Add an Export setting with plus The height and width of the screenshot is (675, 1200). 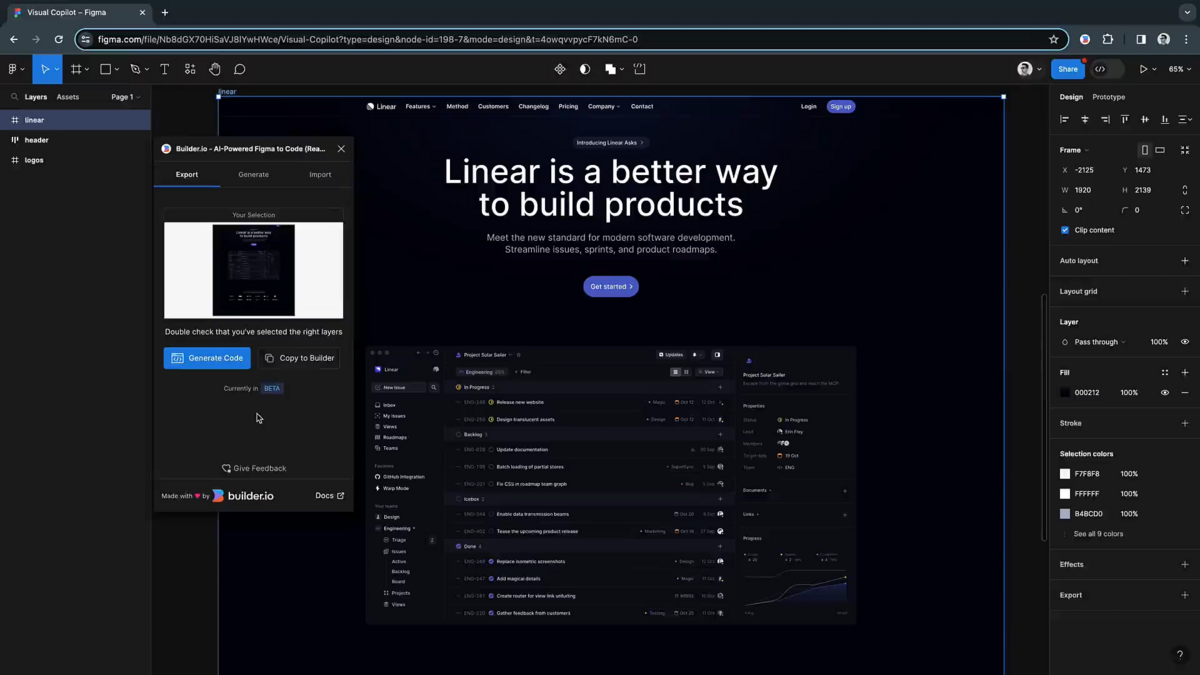1185,595
